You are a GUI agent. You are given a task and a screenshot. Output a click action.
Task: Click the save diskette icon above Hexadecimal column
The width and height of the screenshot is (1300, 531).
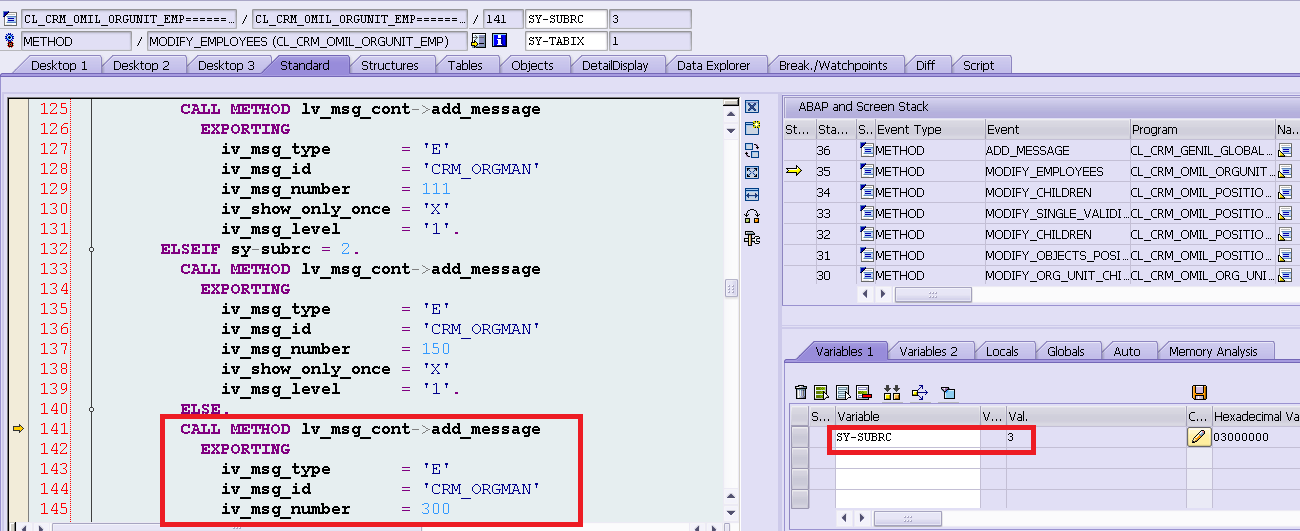pos(1199,392)
